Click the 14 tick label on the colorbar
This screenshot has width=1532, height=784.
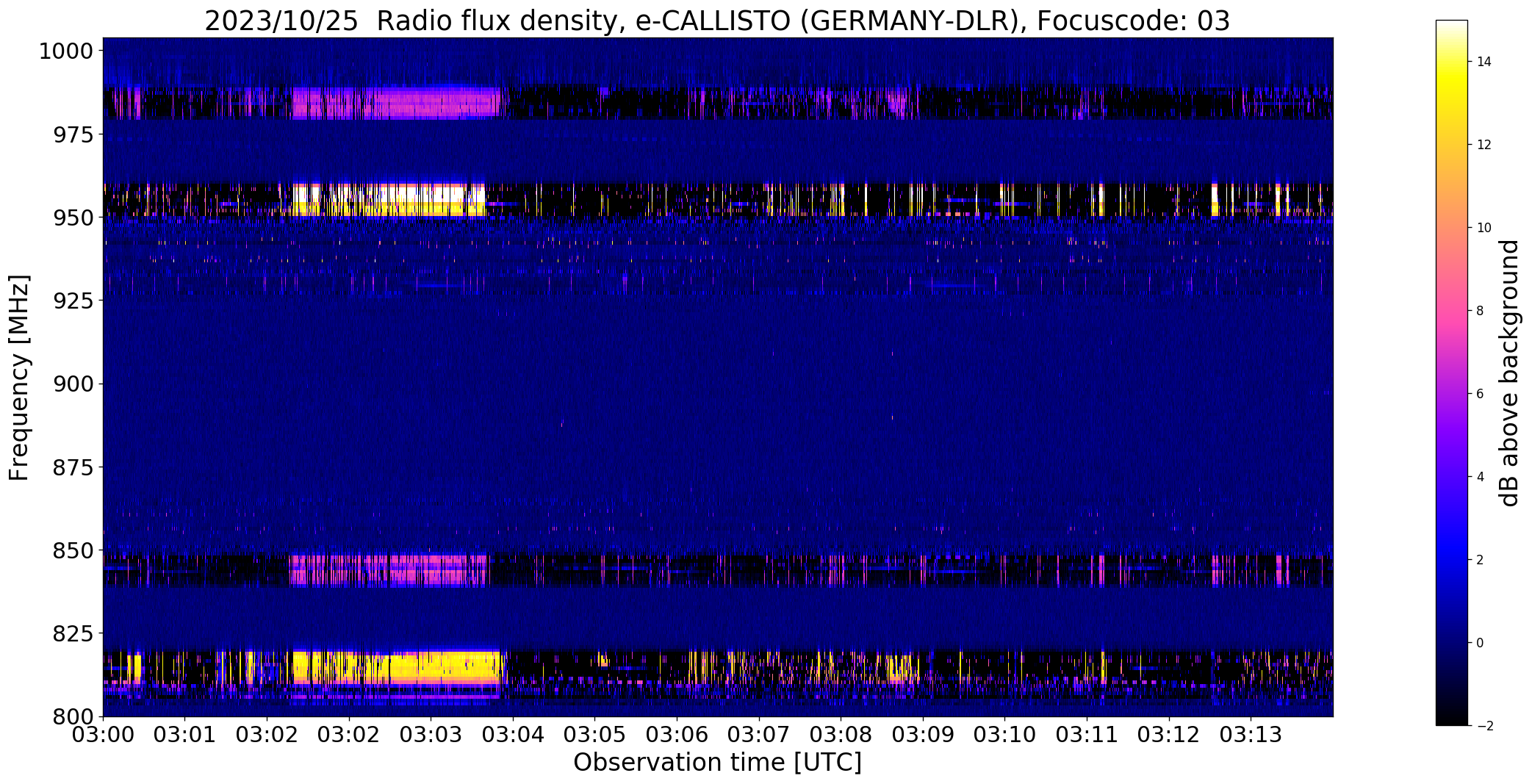click(x=1484, y=62)
